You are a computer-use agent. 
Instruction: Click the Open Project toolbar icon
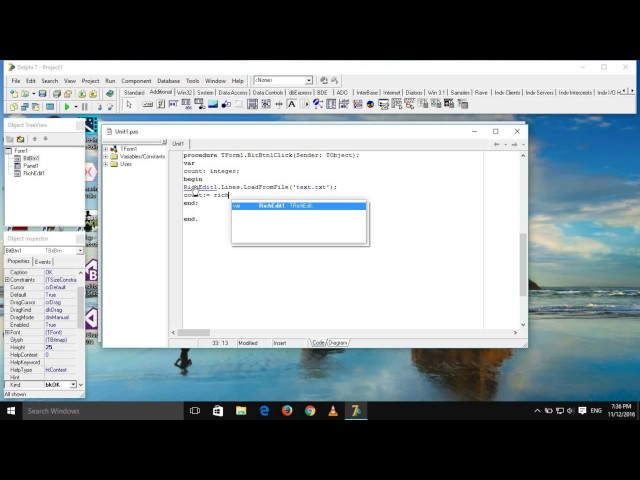coord(68,94)
